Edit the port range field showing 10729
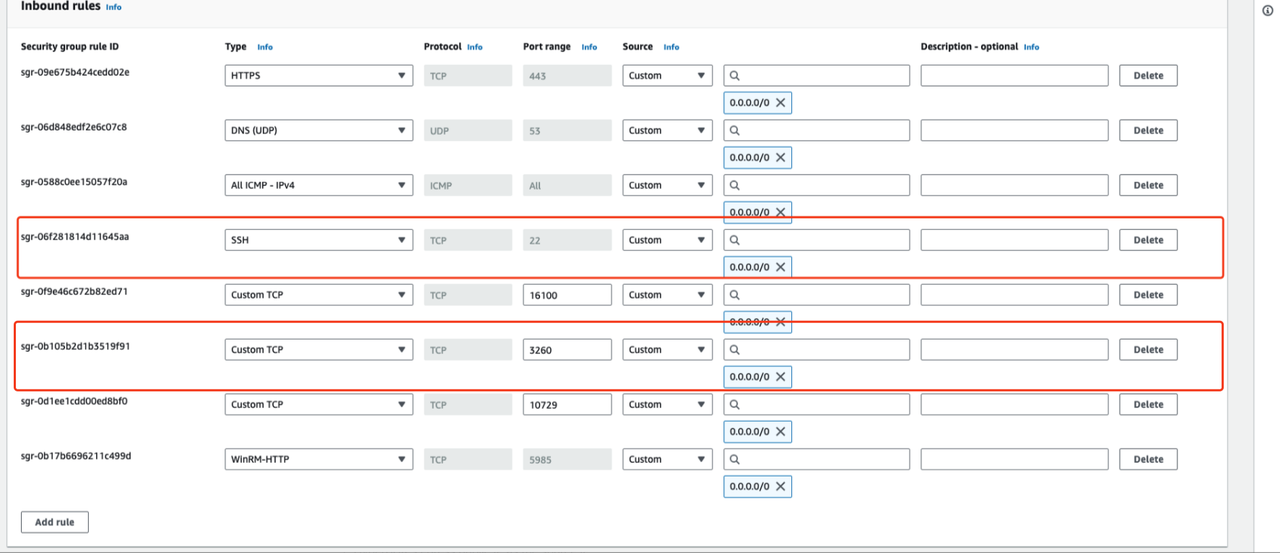The image size is (1280, 553). click(567, 405)
